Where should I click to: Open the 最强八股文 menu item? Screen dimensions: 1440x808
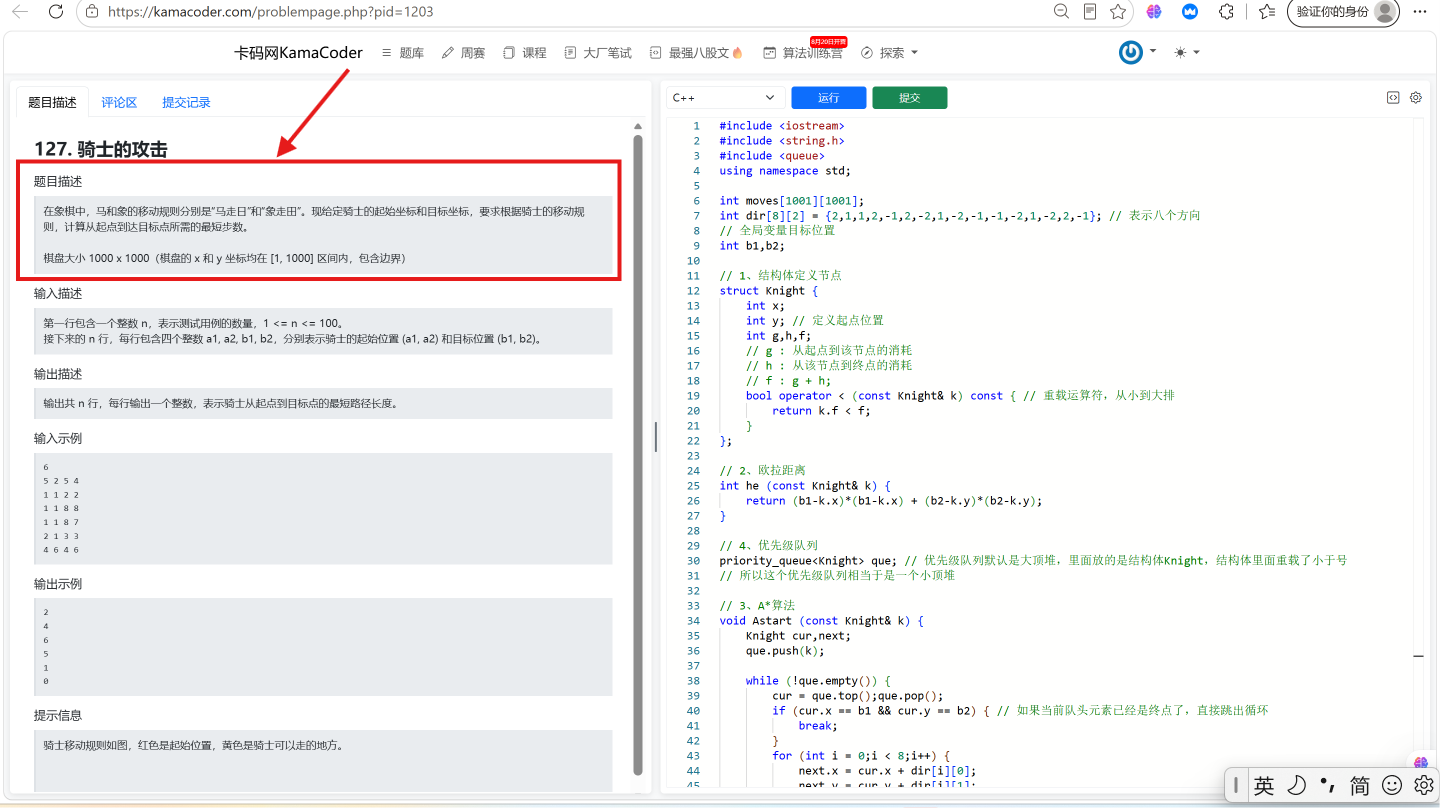pos(696,53)
